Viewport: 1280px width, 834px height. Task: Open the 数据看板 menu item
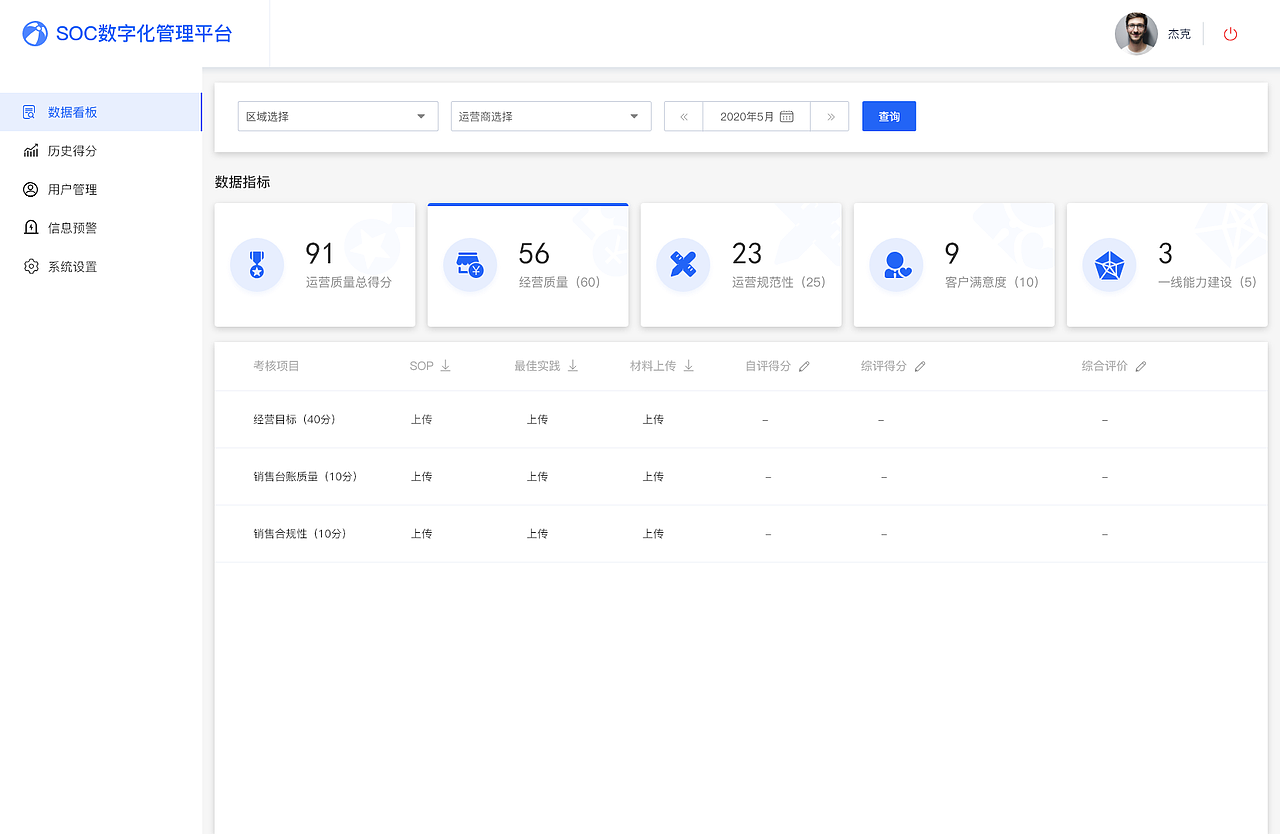(100, 112)
